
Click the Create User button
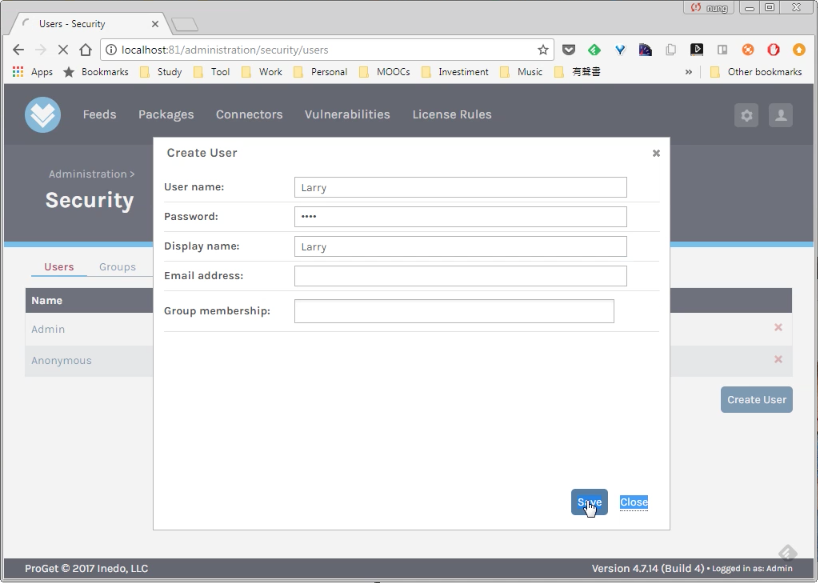click(x=756, y=400)
